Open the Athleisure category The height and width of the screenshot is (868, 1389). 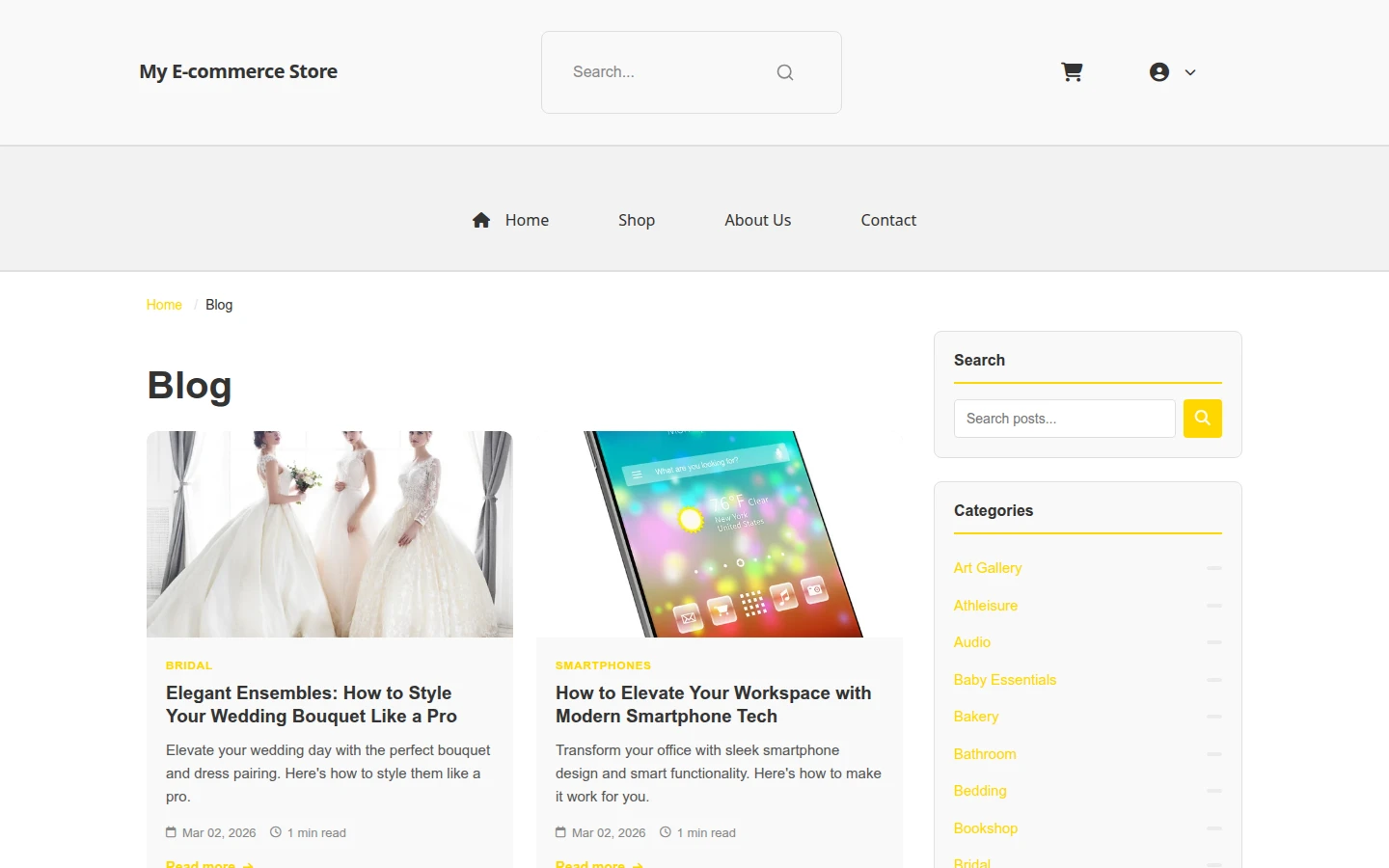click(986, 606)
